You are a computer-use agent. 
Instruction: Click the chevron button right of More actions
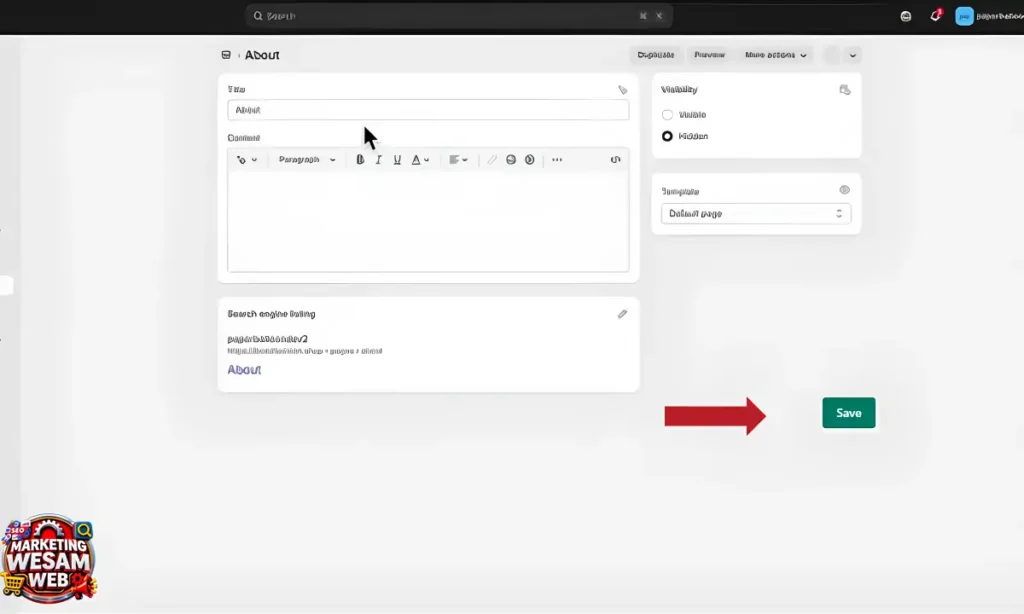point(852,55)
